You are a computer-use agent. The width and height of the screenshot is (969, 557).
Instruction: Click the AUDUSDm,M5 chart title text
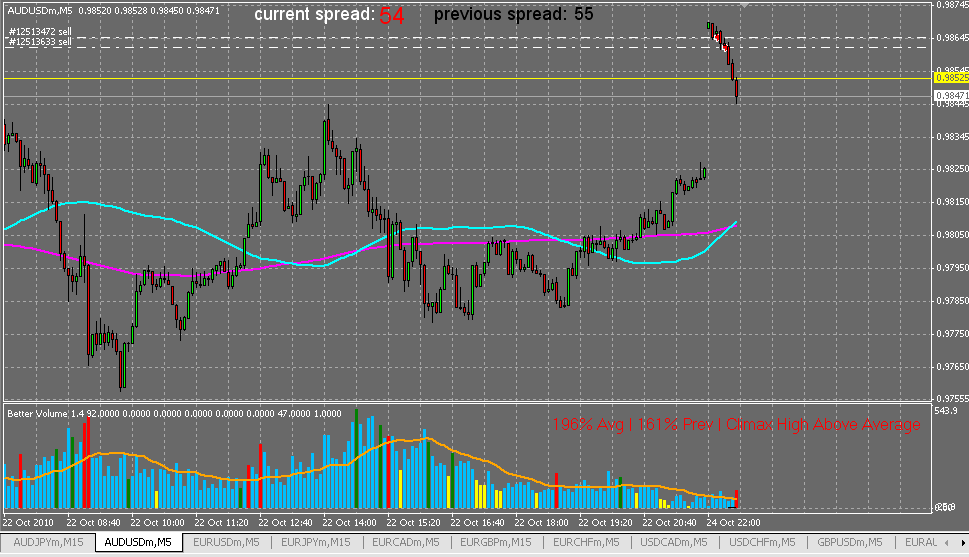[x=41, y=11]
